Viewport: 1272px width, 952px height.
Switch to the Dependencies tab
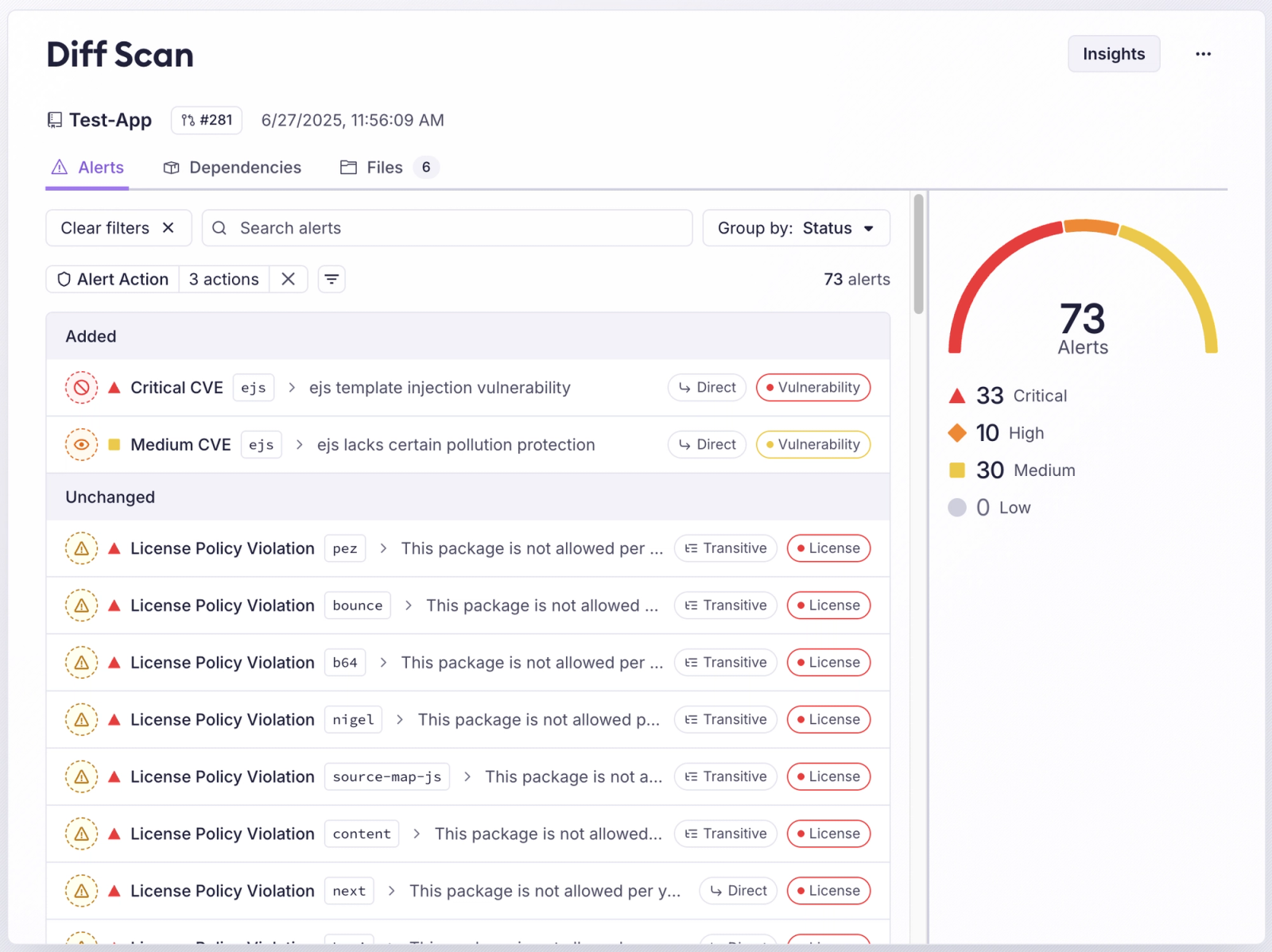232,168
